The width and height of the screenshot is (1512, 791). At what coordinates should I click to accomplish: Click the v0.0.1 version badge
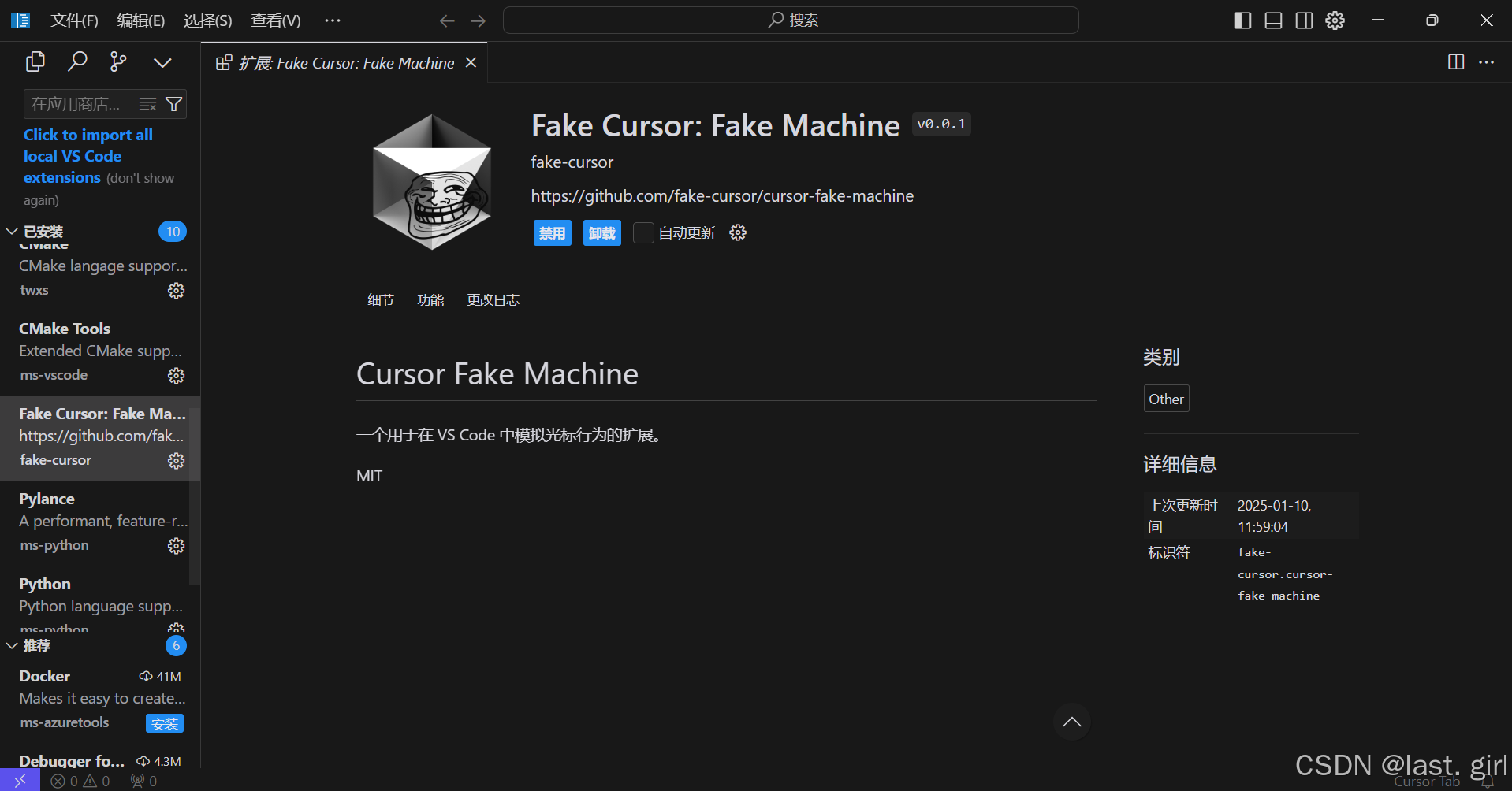[941, 124]
